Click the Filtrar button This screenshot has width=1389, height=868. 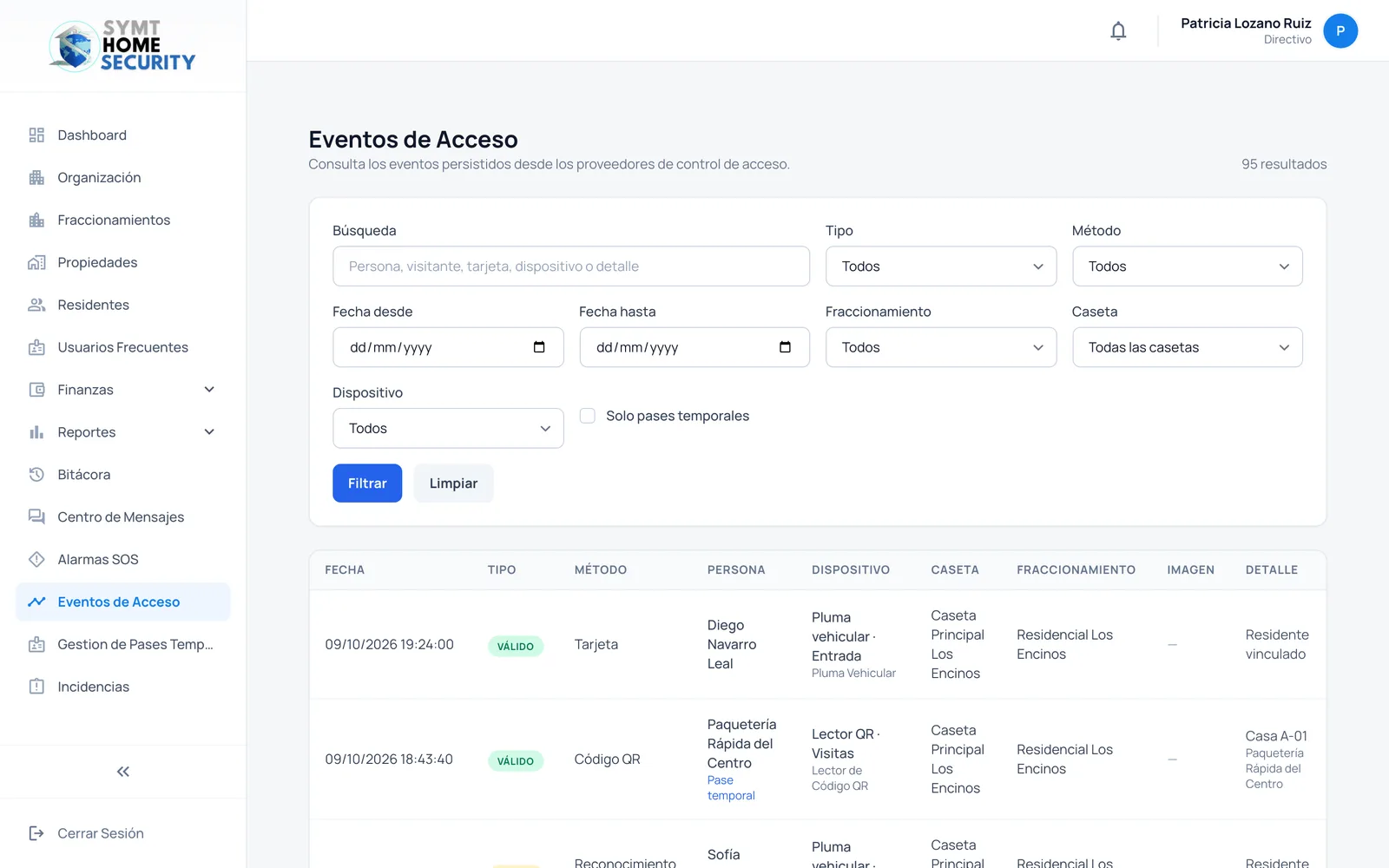tap(367, 483)
